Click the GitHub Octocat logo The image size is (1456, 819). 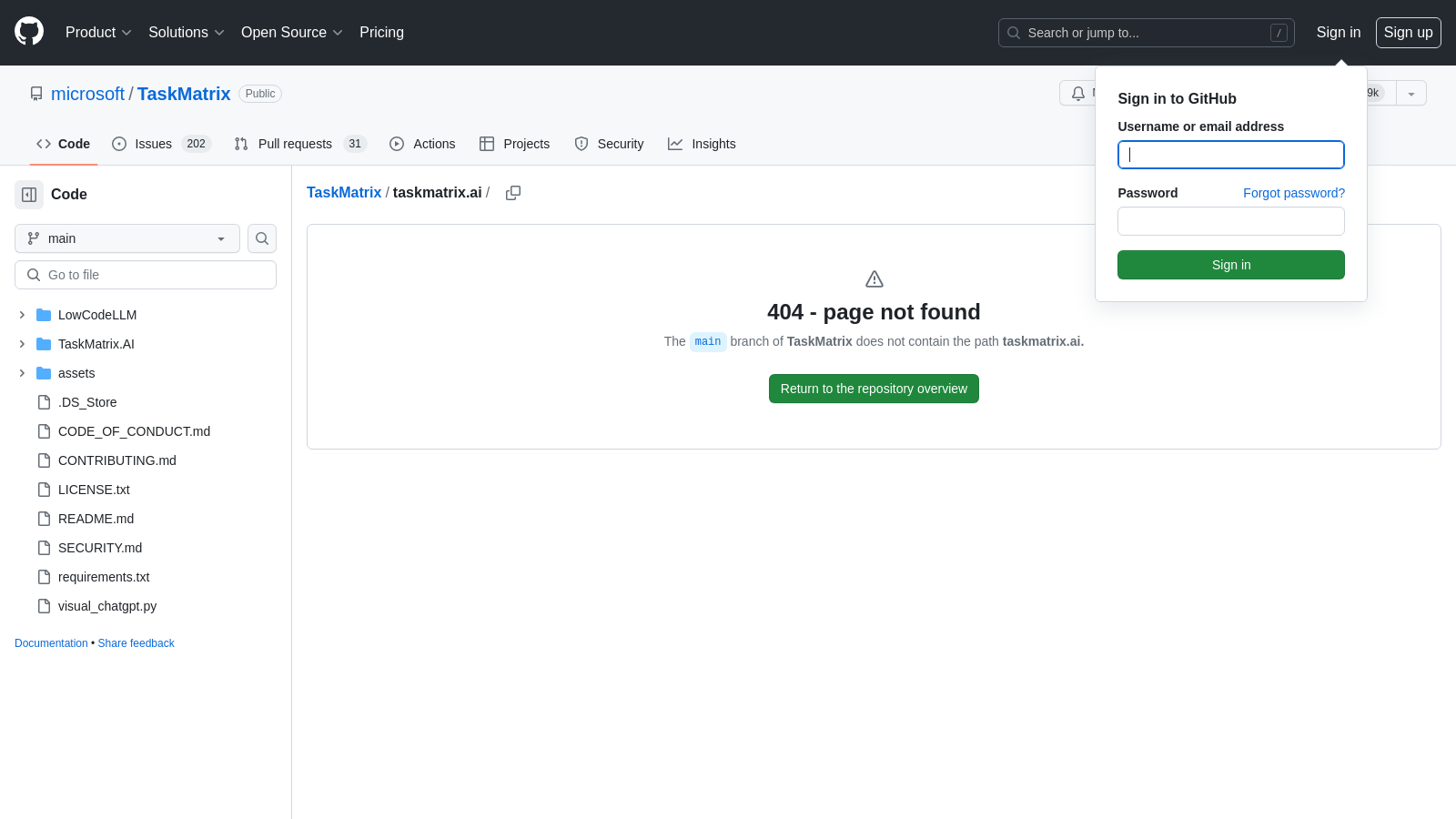pos(28,30)
